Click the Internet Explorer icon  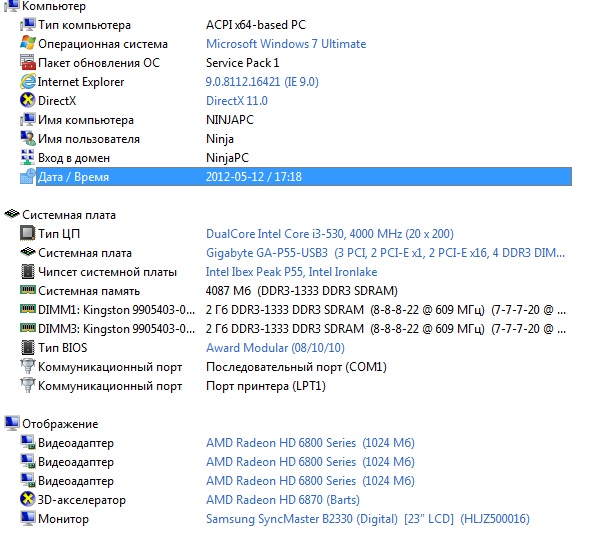[28, 81]
